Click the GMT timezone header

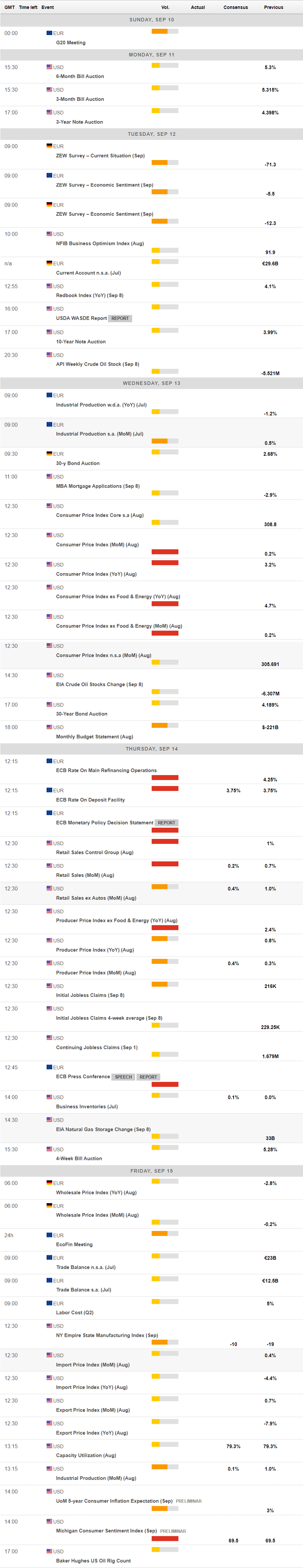pos(10,7)
